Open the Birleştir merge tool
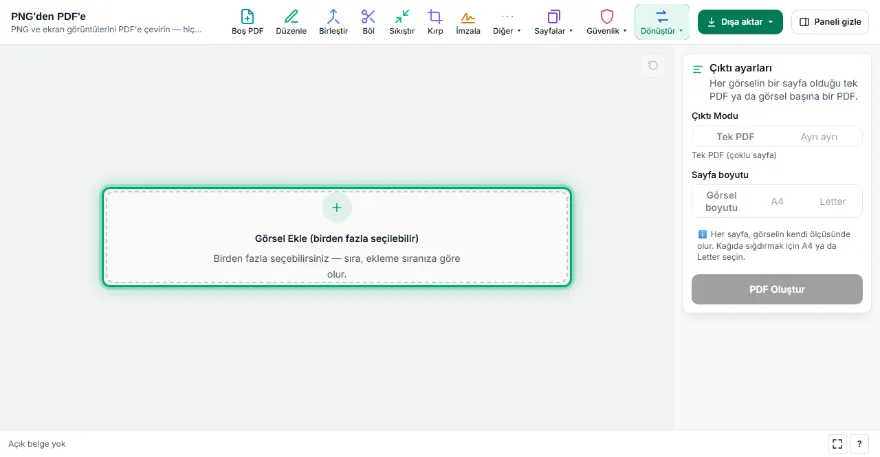 coord(333,22)
